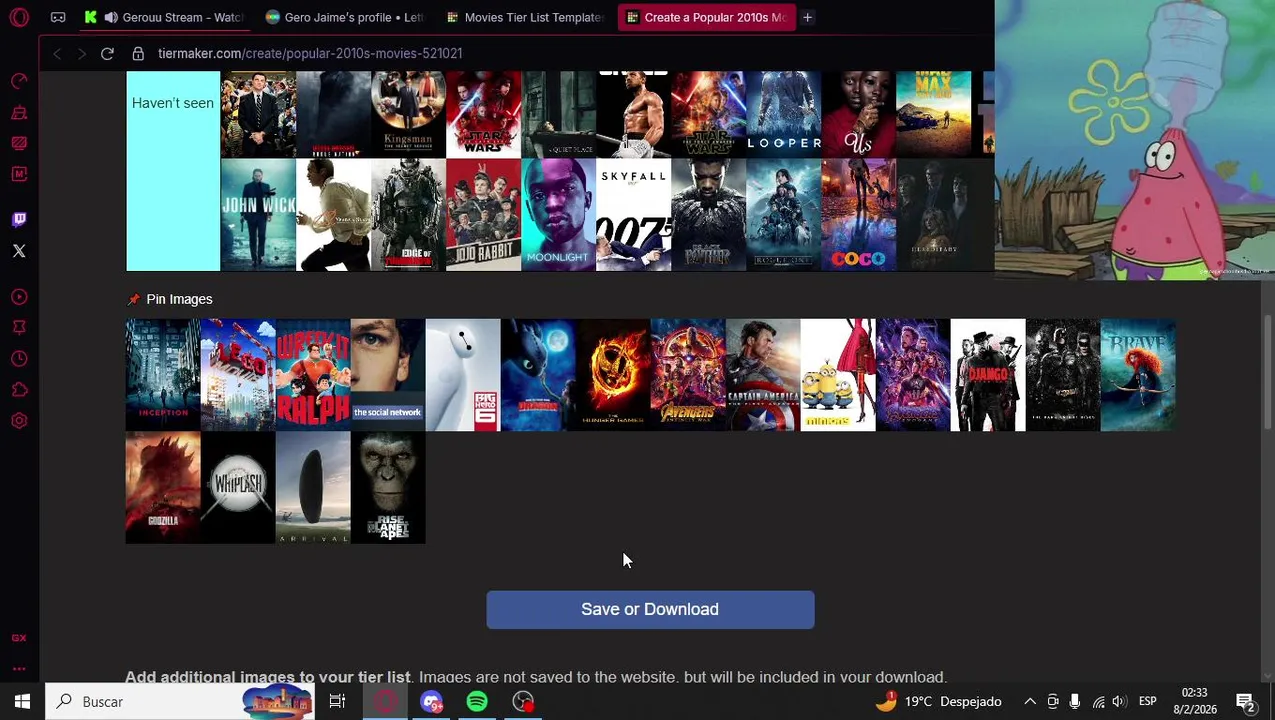Image resolution: width=1275 pixels, height=720 pixels.
Task: Click Save or Download button
Action: pyautogui.click(x=650, y=609)
